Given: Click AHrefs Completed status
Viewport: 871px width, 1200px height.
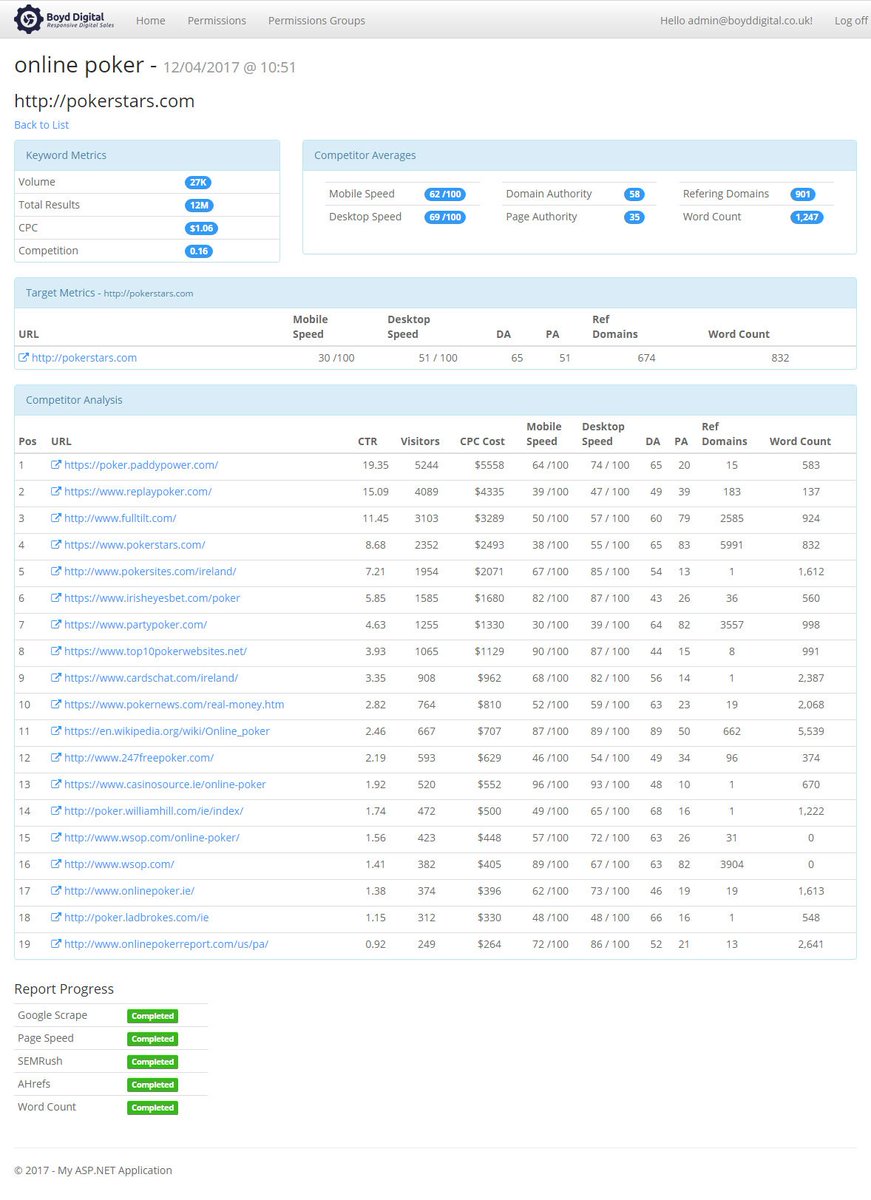Looking at the screenshot, I should tap(152, 1085).
